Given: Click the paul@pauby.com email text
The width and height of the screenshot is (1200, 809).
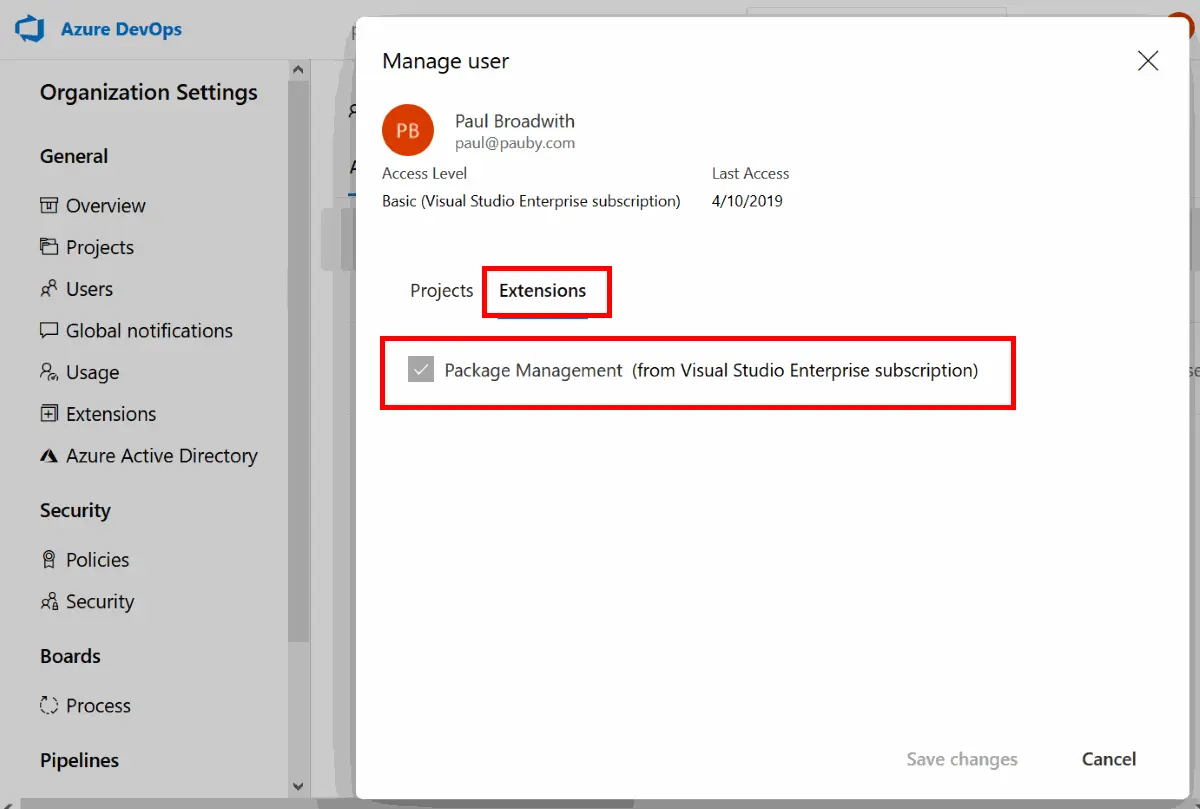Looking at the screenshot, I should (515, 143).
